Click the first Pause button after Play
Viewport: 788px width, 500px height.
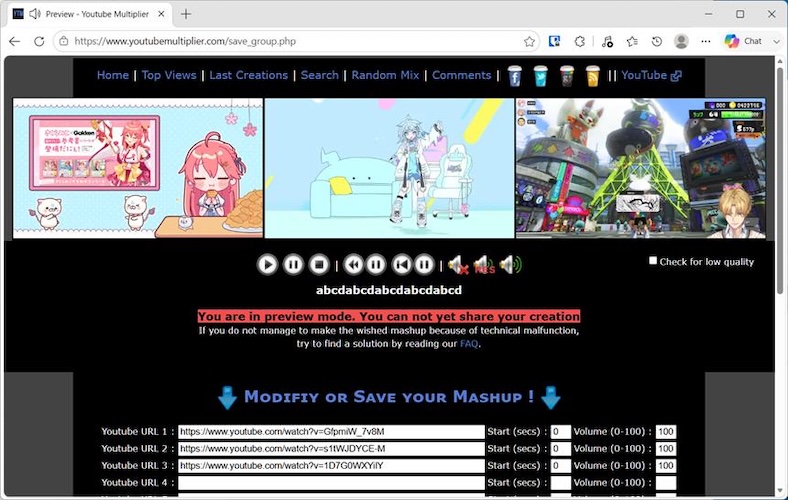(293, 264)
